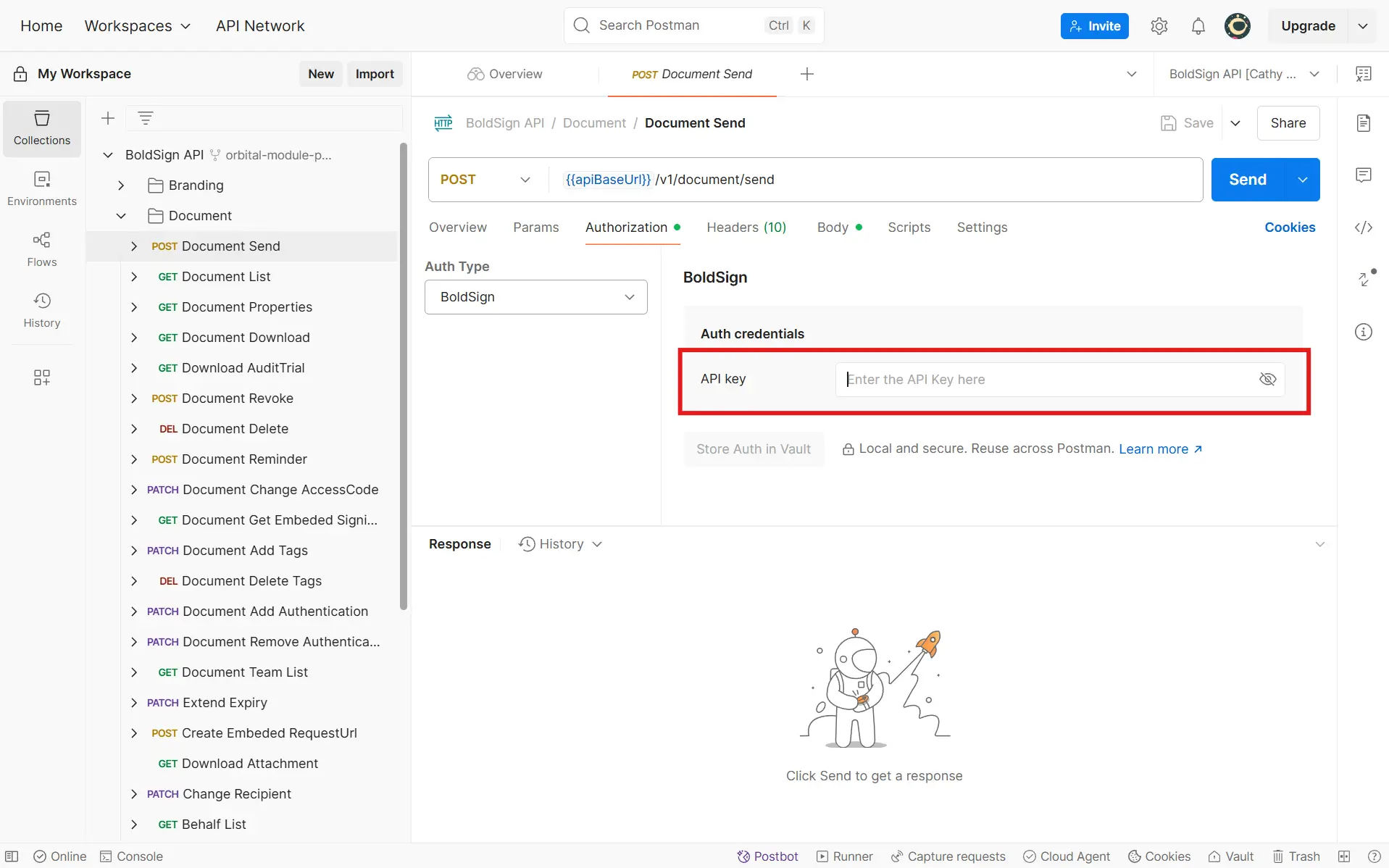Open the documentation icon in right sidebar
1389x868 pixels.
[1364, 123]
